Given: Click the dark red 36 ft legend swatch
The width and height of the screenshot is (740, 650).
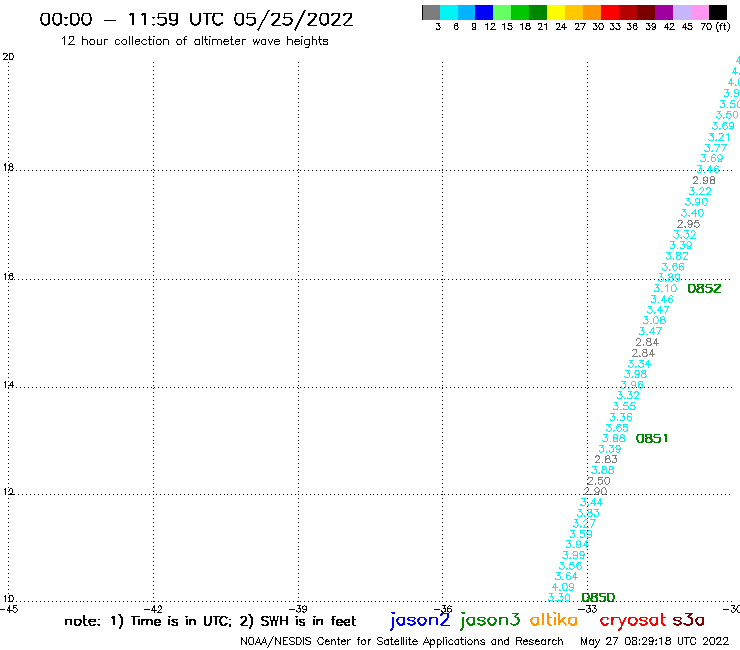Looking at the screenshot, I should 628,12.
